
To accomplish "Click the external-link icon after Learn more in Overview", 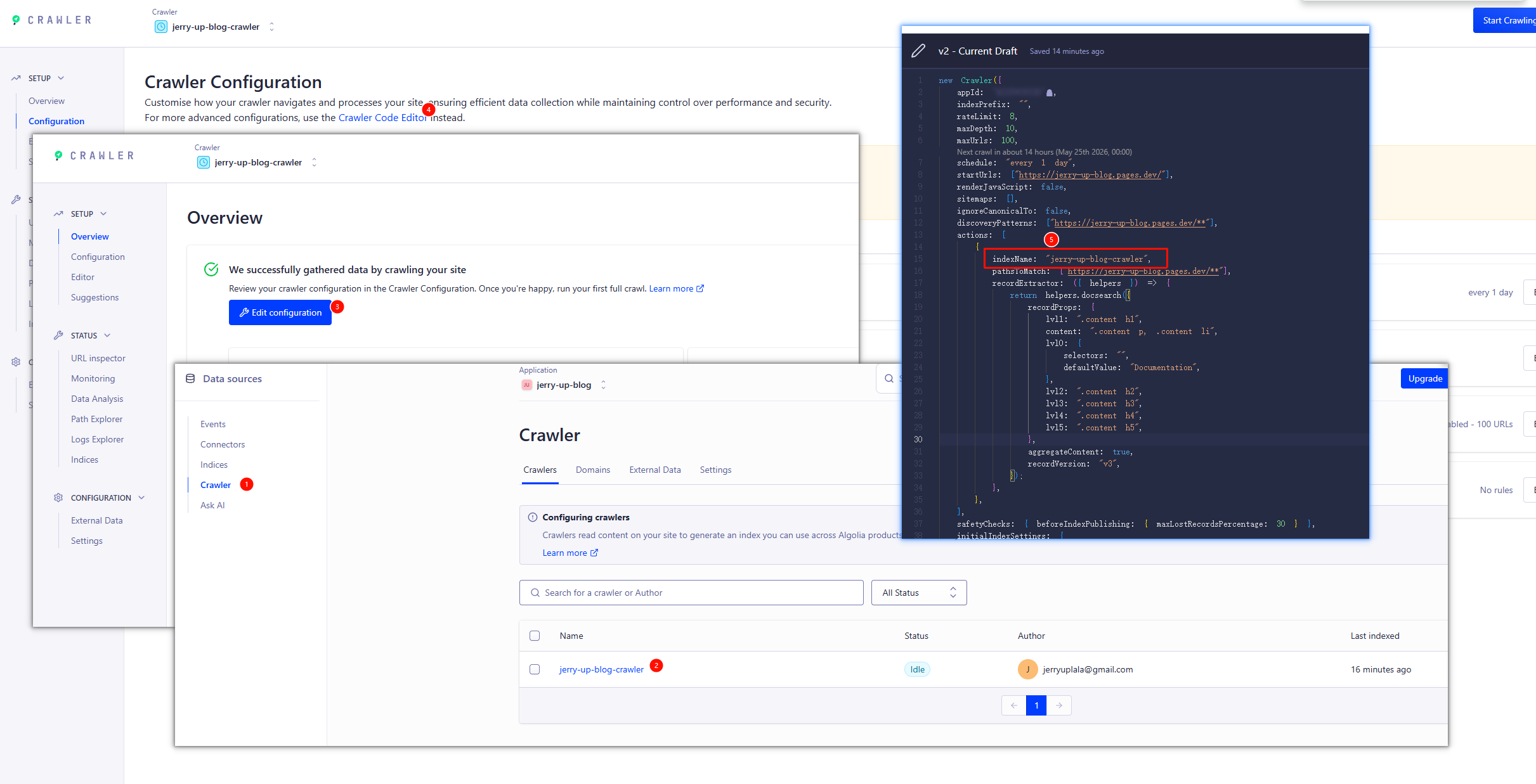I will pos(700,289).
